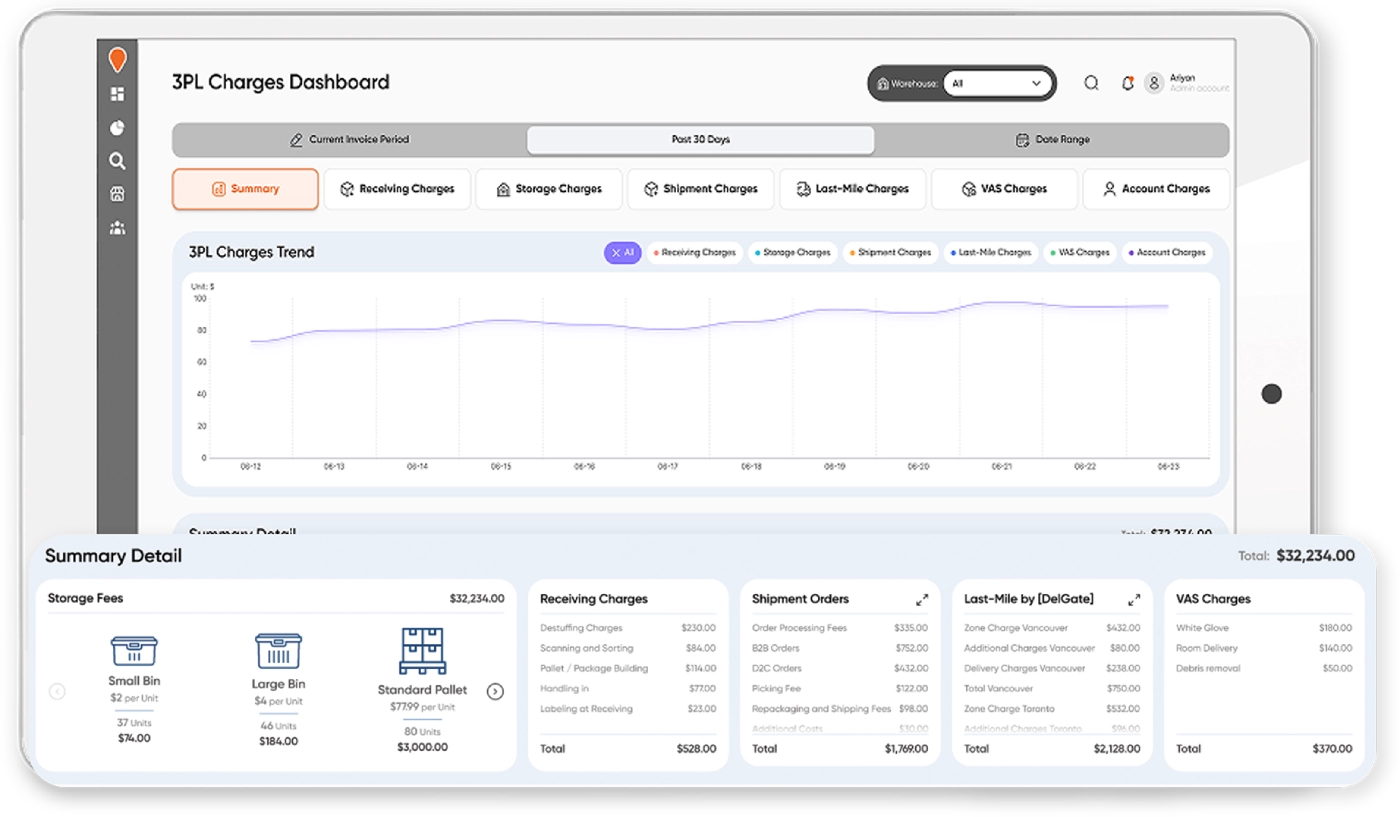Click the search icon in top header
Image resolution: width=1400 pixels, height=817 pixels.
click(x=1091, y=83)
